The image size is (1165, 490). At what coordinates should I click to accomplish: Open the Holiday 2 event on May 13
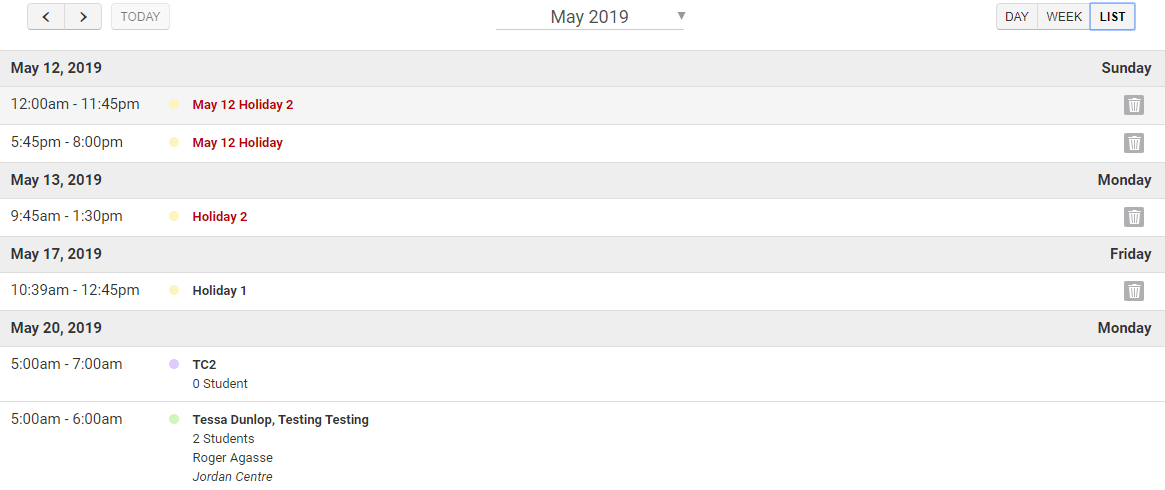tap(220, 217)
